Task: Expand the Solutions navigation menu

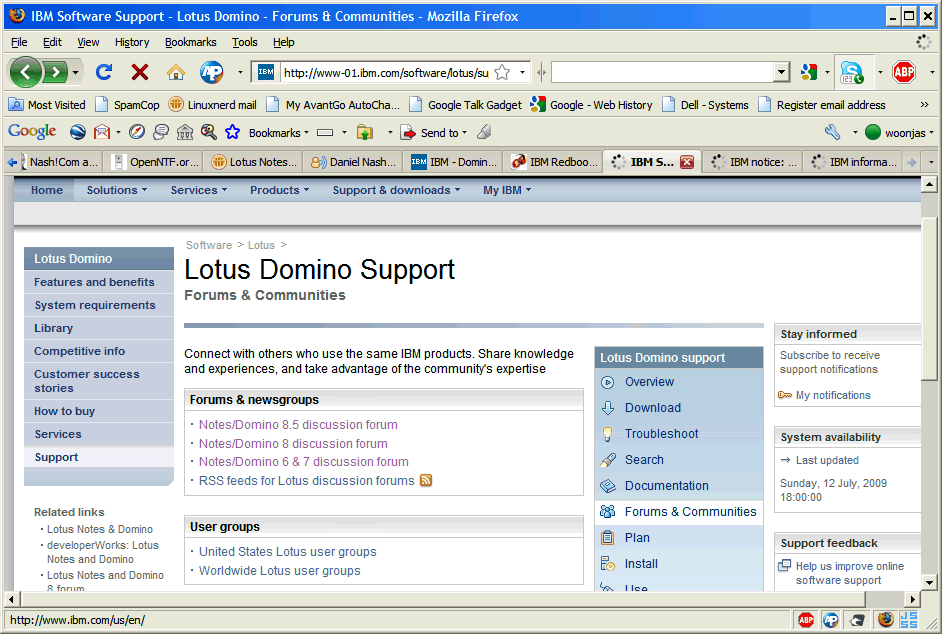Action: 117,190
